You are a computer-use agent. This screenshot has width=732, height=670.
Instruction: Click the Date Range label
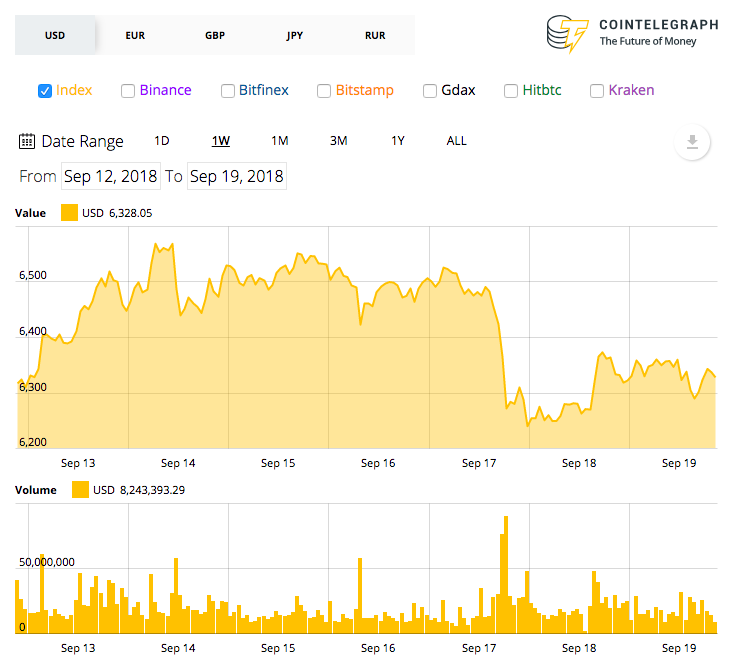click(x=82, y=141)
